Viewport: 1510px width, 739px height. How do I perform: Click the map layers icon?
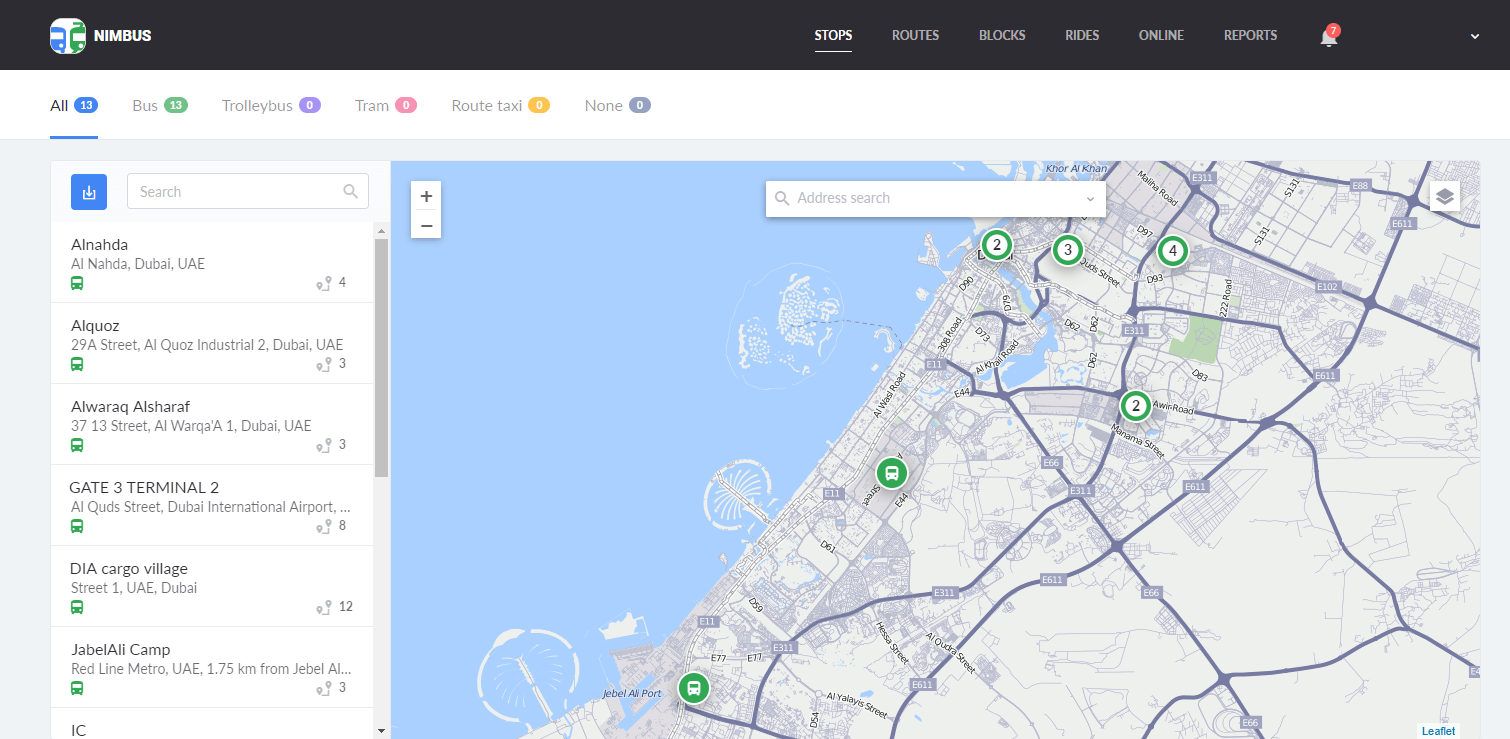click(1444, 197)
